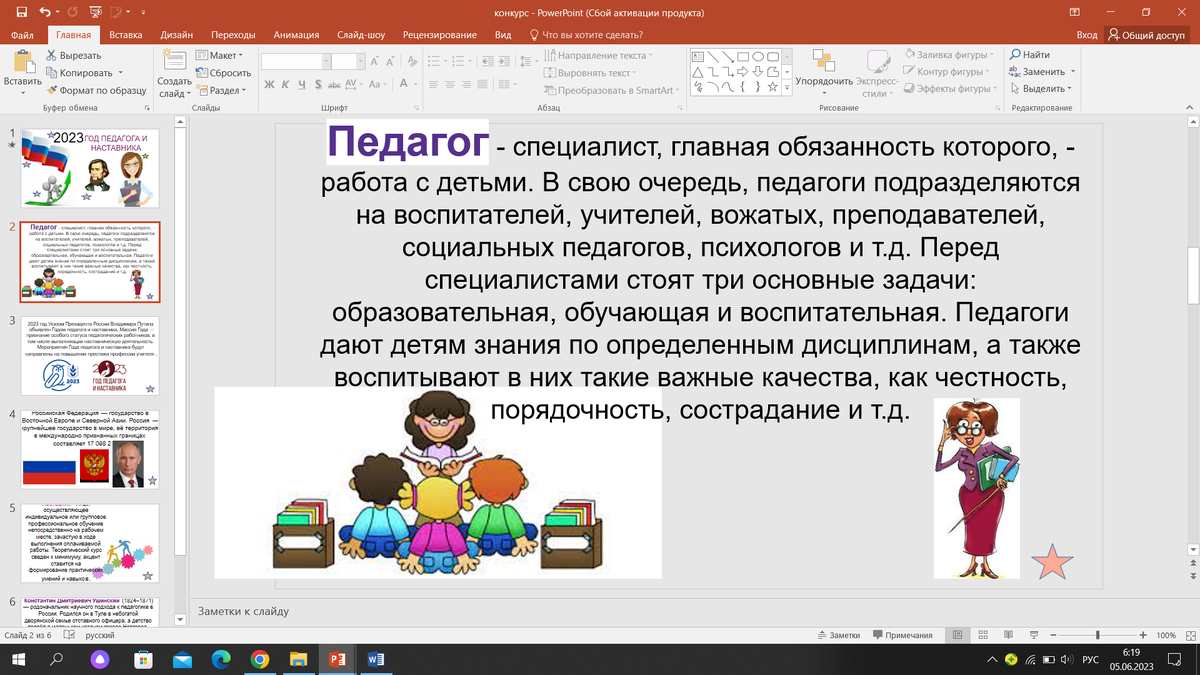Switch to the Slide Show (Слайд-шоу) tab
This screenshot has height=675, width=1200.
coord(363,35)
